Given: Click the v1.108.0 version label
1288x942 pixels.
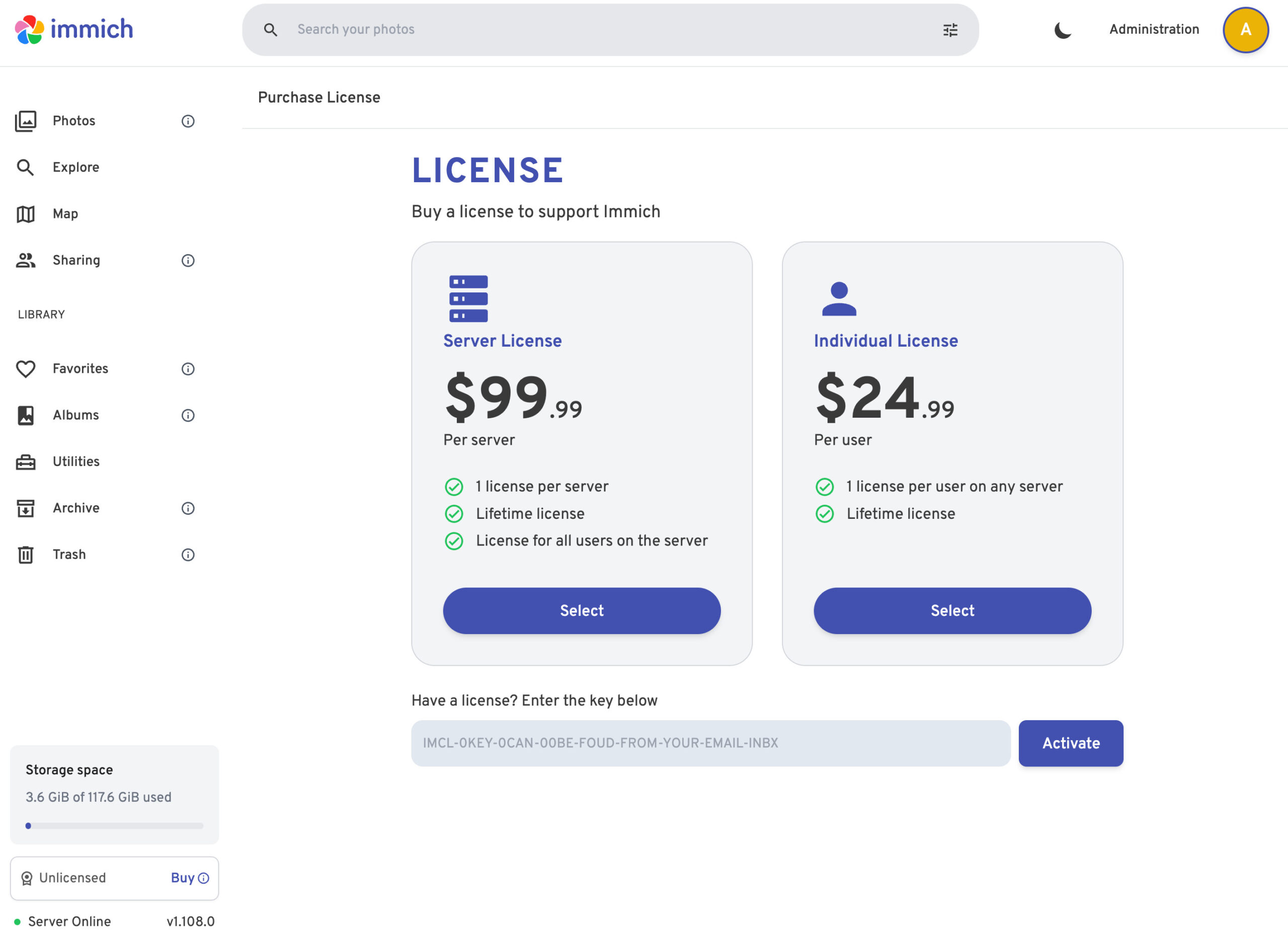Looking at the screenshot, I should tap(191, 921).
